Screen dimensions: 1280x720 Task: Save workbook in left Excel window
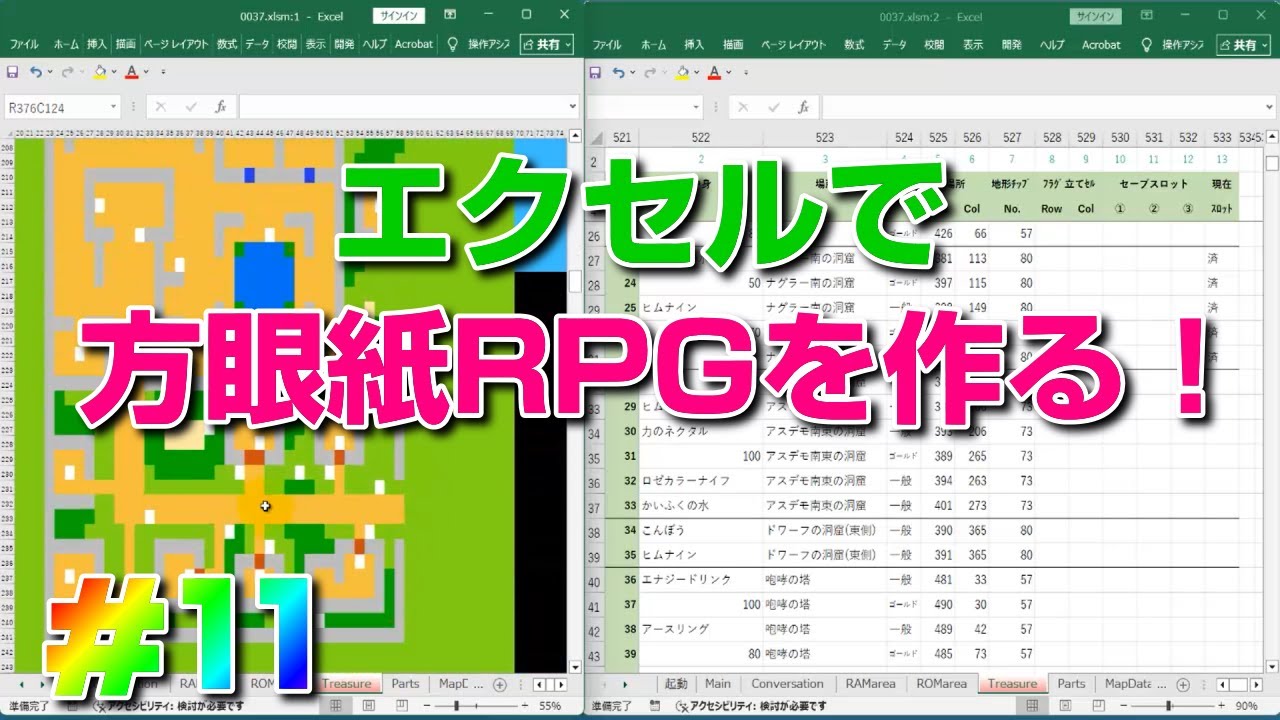coord(12,72)
